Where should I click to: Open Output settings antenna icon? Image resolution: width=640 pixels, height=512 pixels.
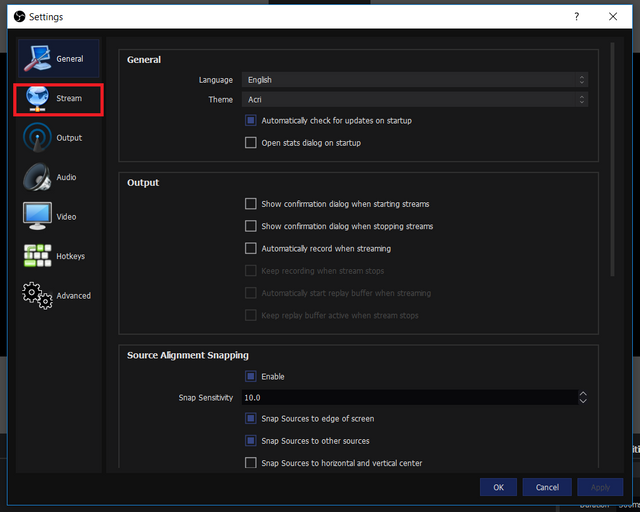tap(37, 138)
